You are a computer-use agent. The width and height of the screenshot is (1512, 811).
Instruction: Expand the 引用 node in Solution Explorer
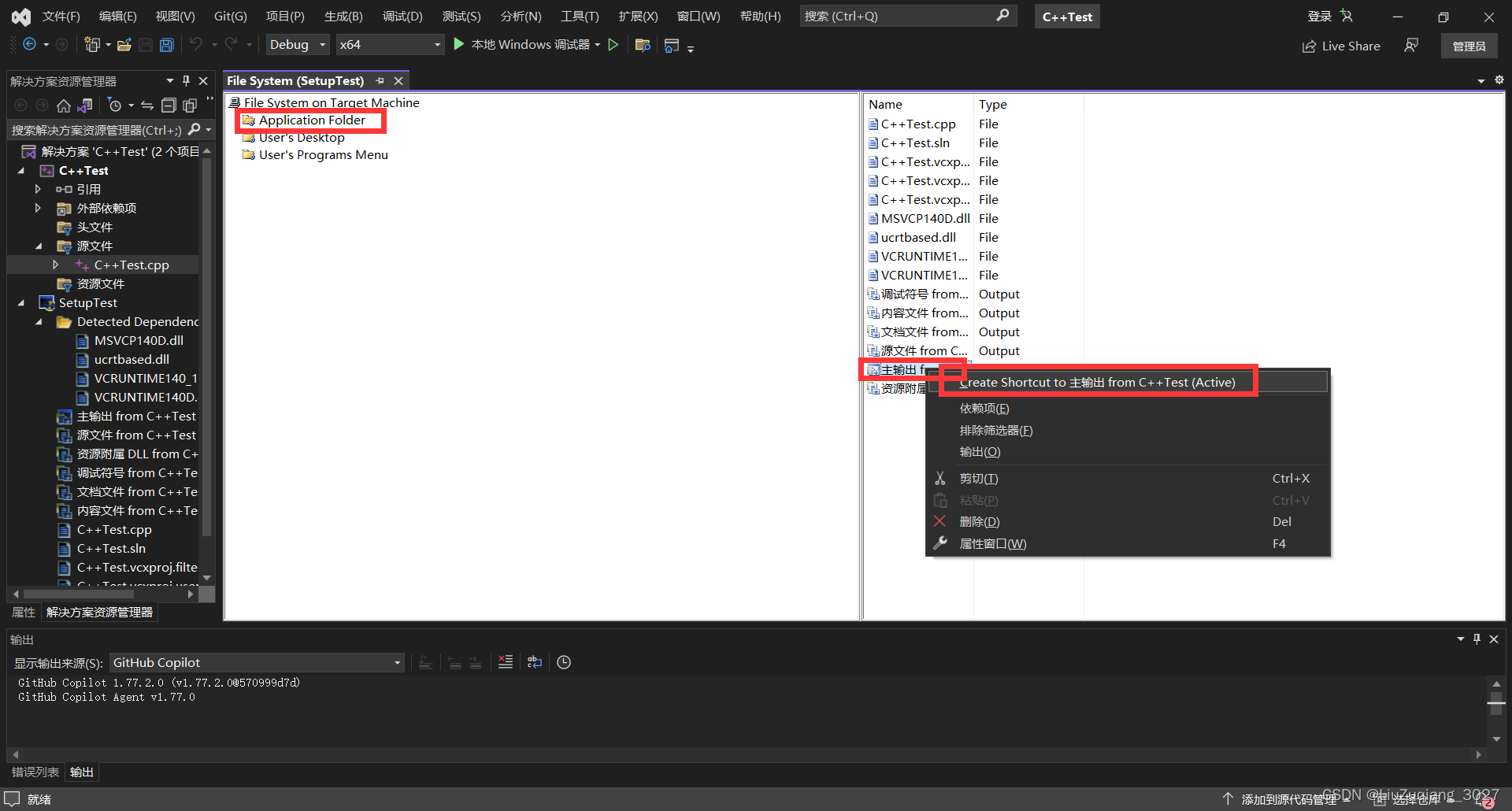(38, 189)
